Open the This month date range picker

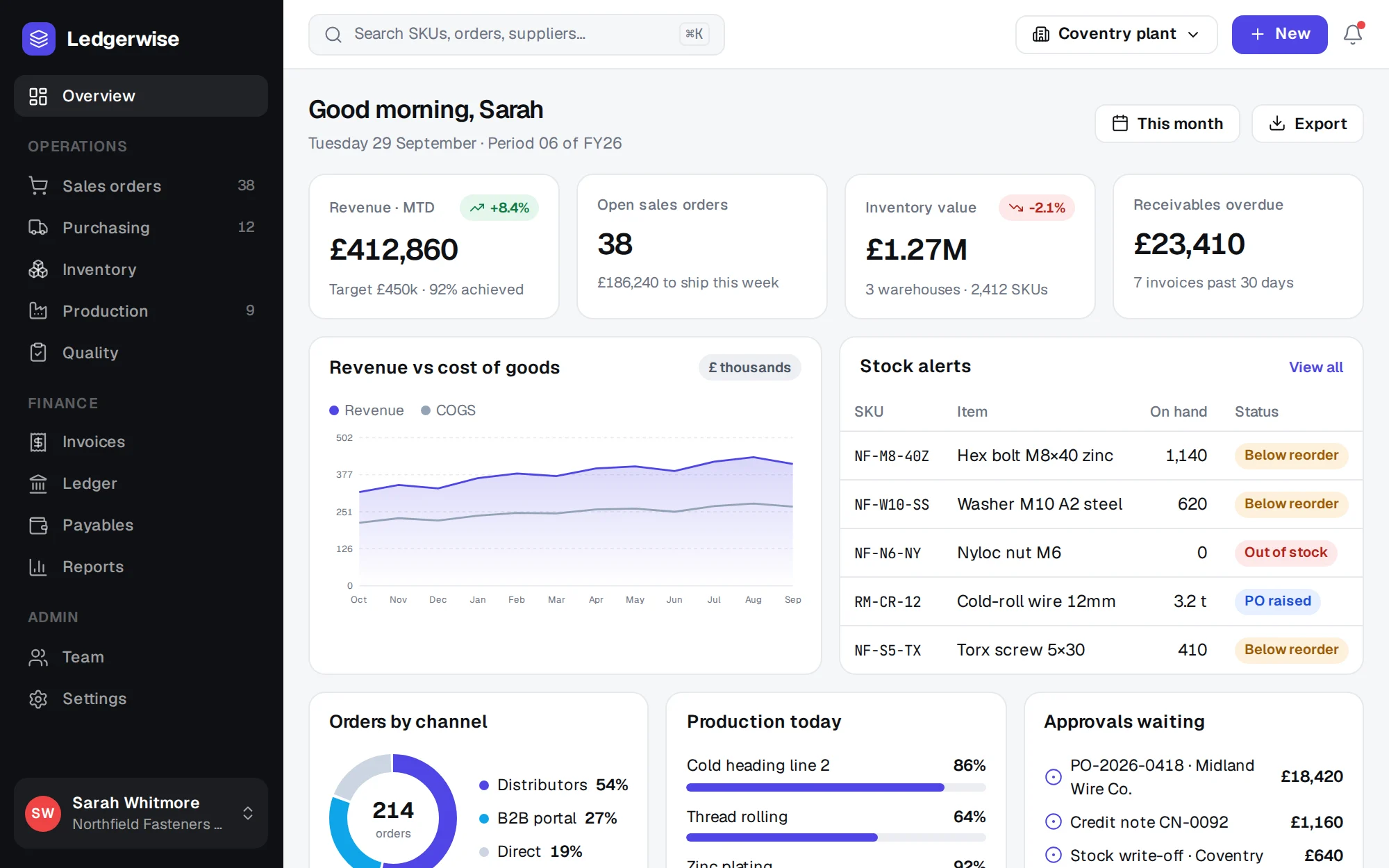click(x=1167, y=124)
